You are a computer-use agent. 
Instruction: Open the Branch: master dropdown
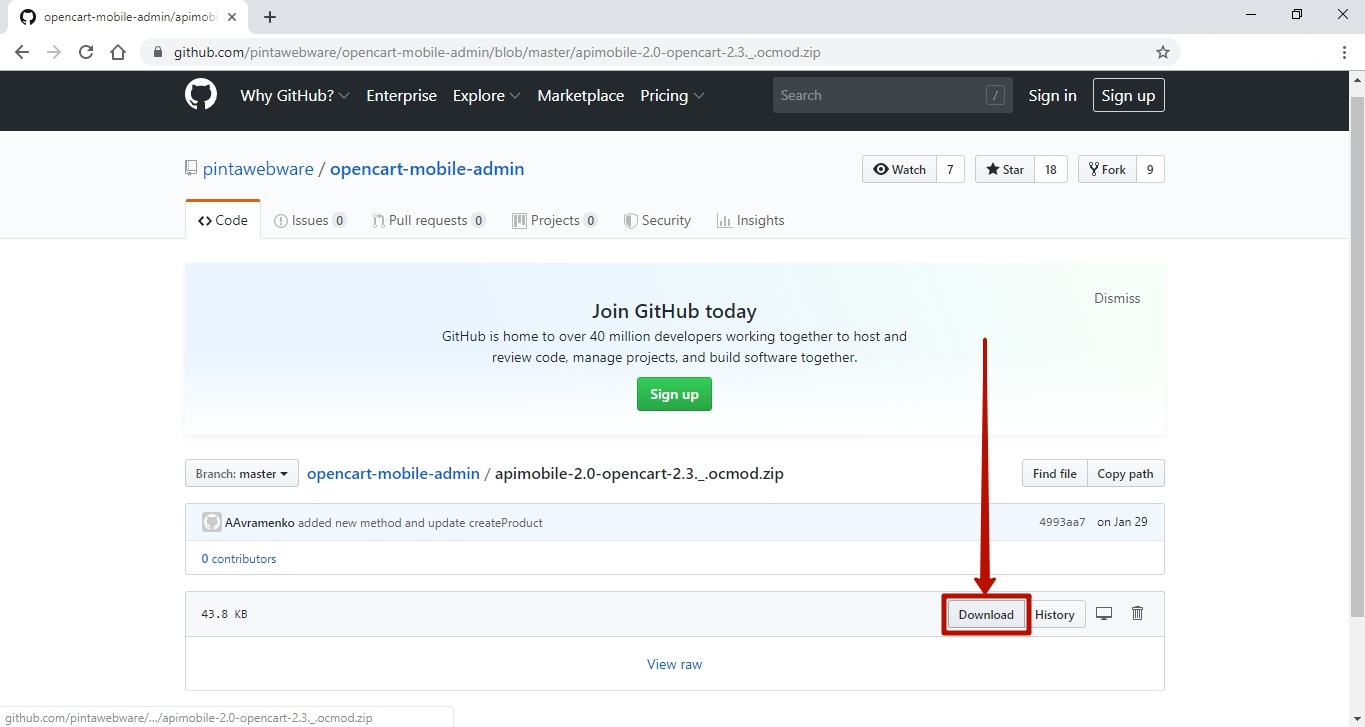(242, 474)
